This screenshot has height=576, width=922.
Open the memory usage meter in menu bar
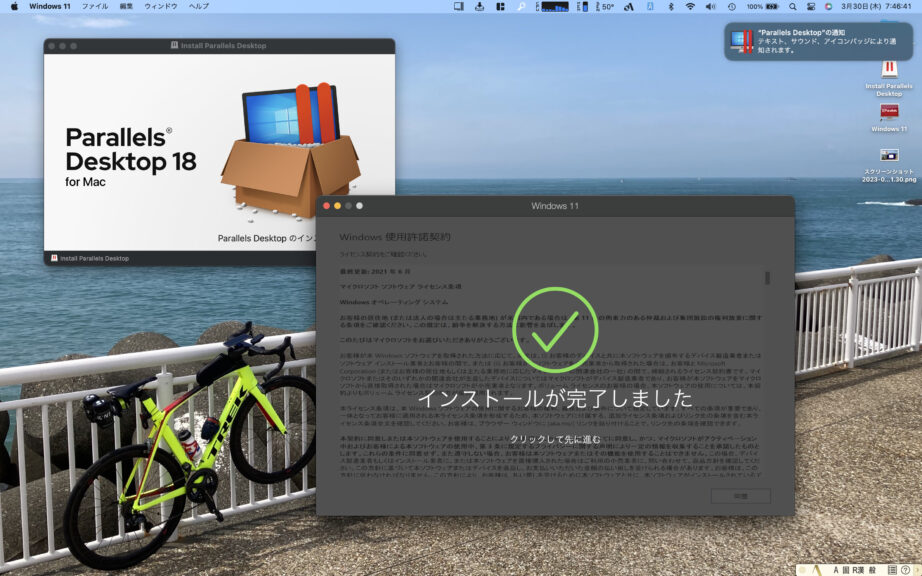[x=582, y=6]
